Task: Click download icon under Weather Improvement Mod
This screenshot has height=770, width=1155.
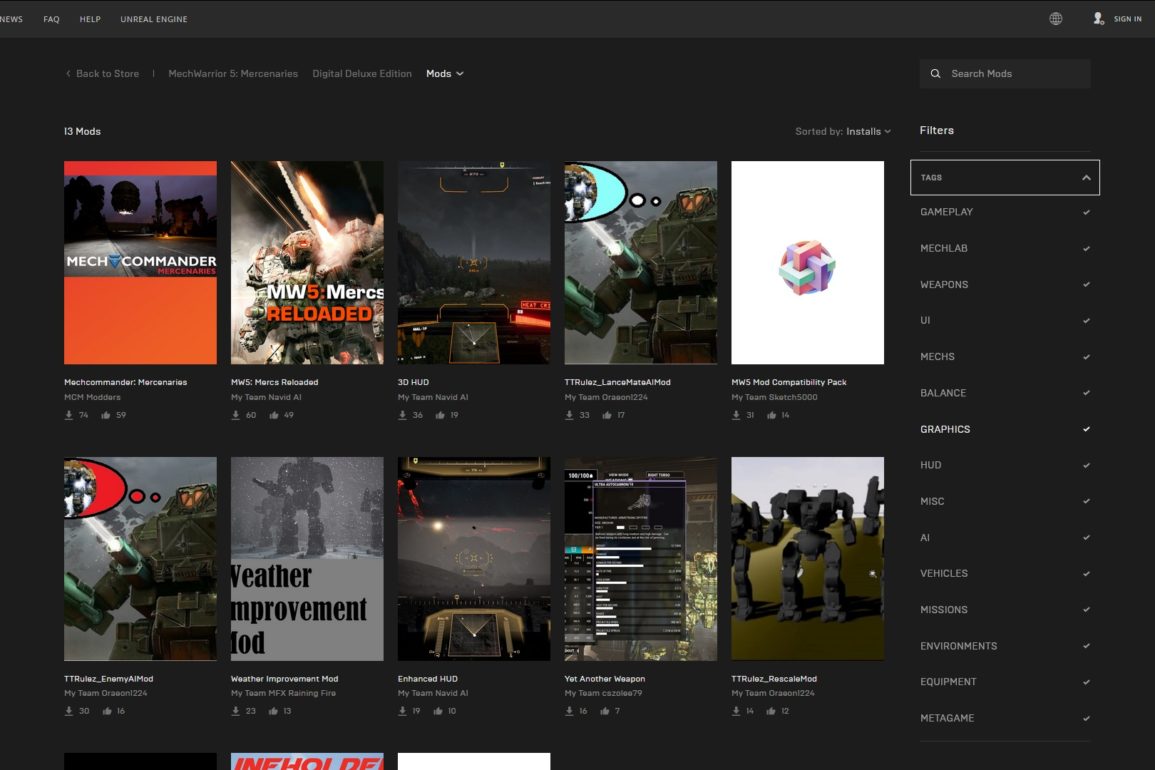Action: click(x=236, y=711)
